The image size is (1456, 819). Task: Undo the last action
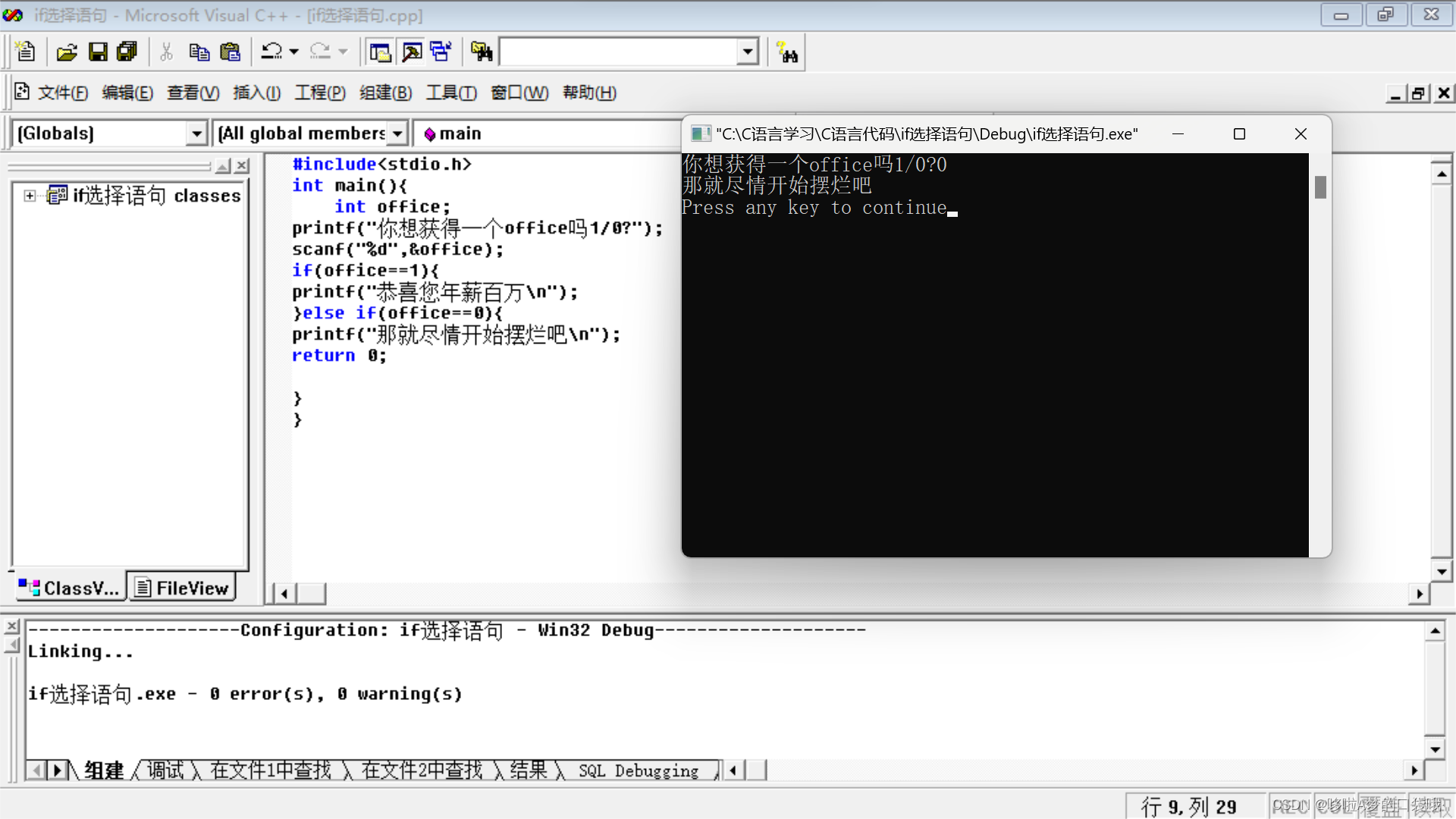click(271, 52)
